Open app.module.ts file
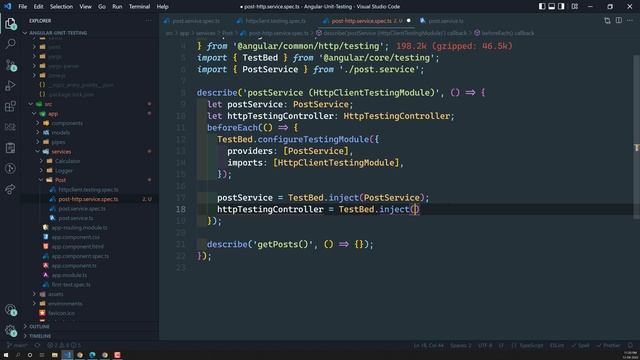Image resolution: width=640 pixels, height=360 pixels. coord(69,275)
